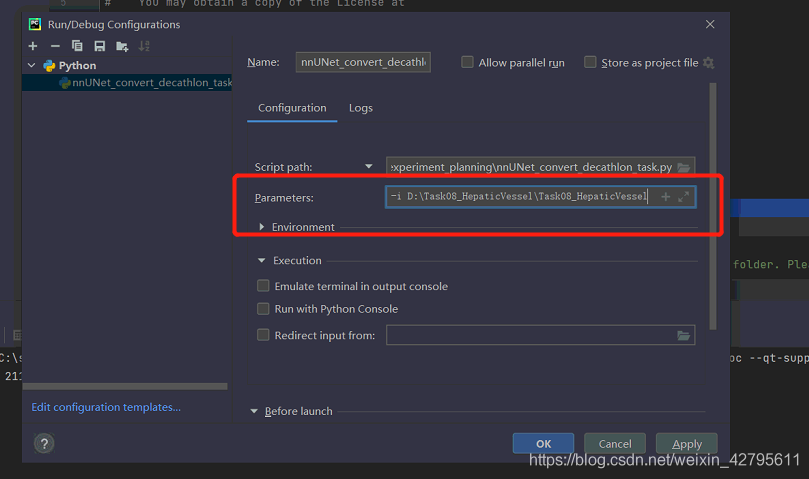The width and height of the screenshot is (809, 479).
Task: Collapse the Python configurations tree node
Action: (31, 66)
